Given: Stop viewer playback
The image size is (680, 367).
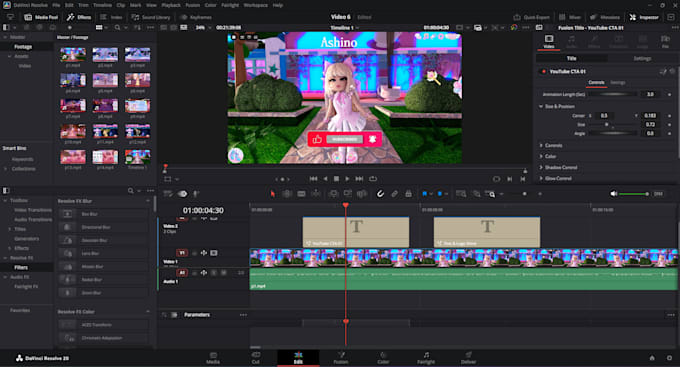Looking at the screenshot, I should [x=336, y=179].
